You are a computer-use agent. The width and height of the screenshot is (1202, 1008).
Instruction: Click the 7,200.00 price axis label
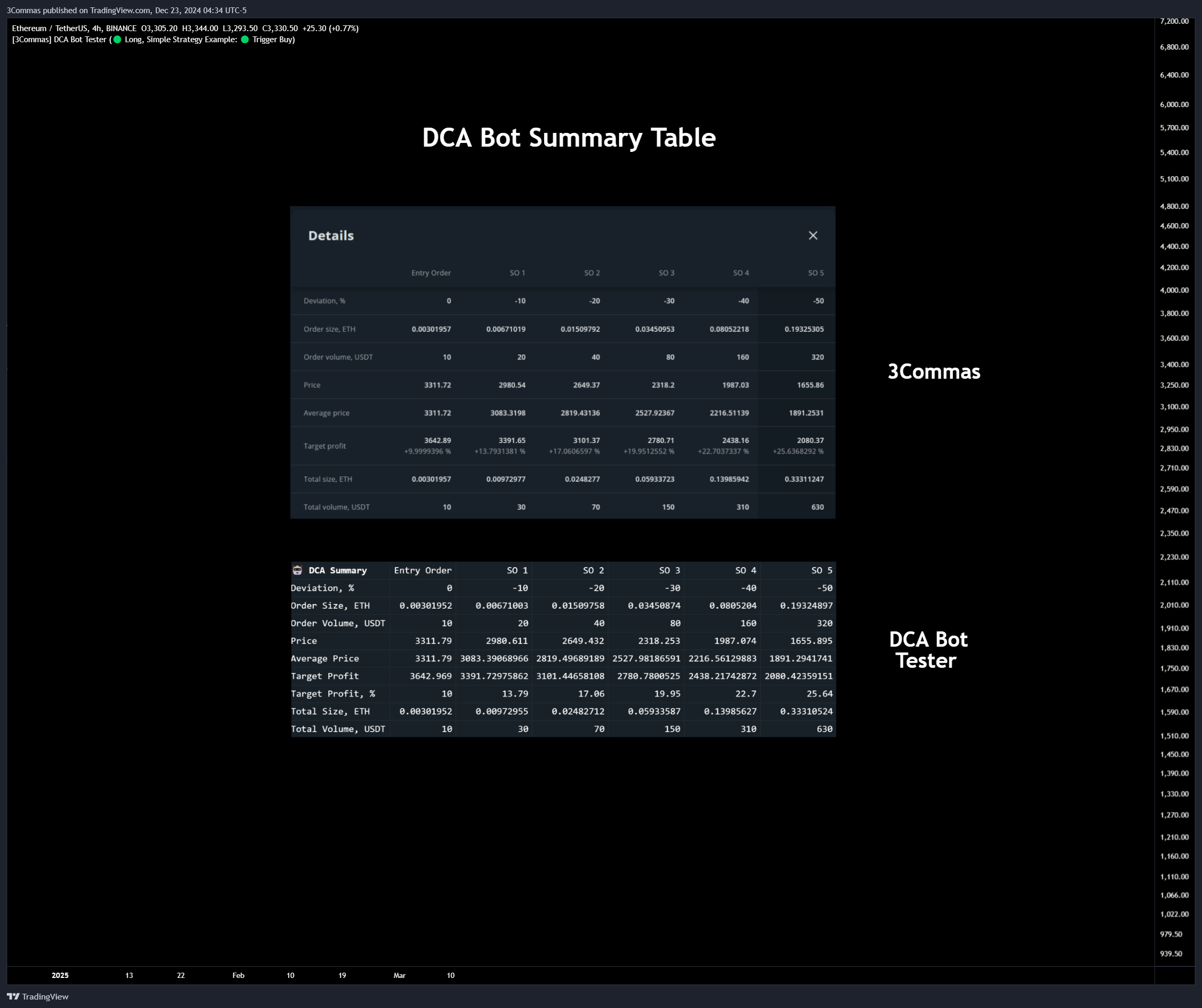coord(1175,21)
